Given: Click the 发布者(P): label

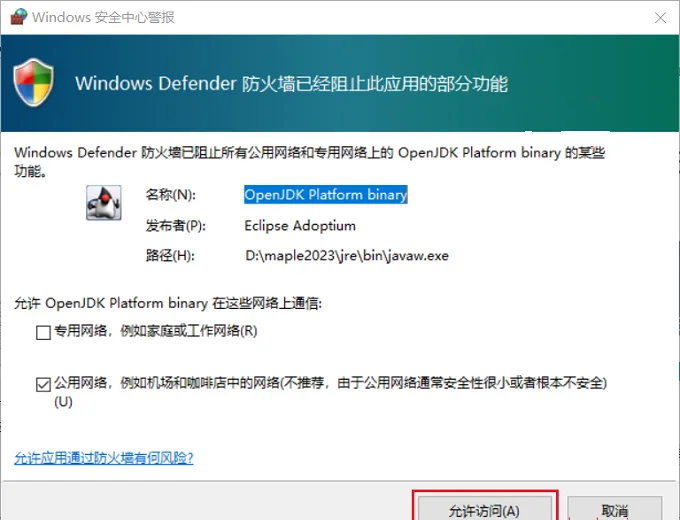Looking at the screenshot, I should (x=176, y=226).
